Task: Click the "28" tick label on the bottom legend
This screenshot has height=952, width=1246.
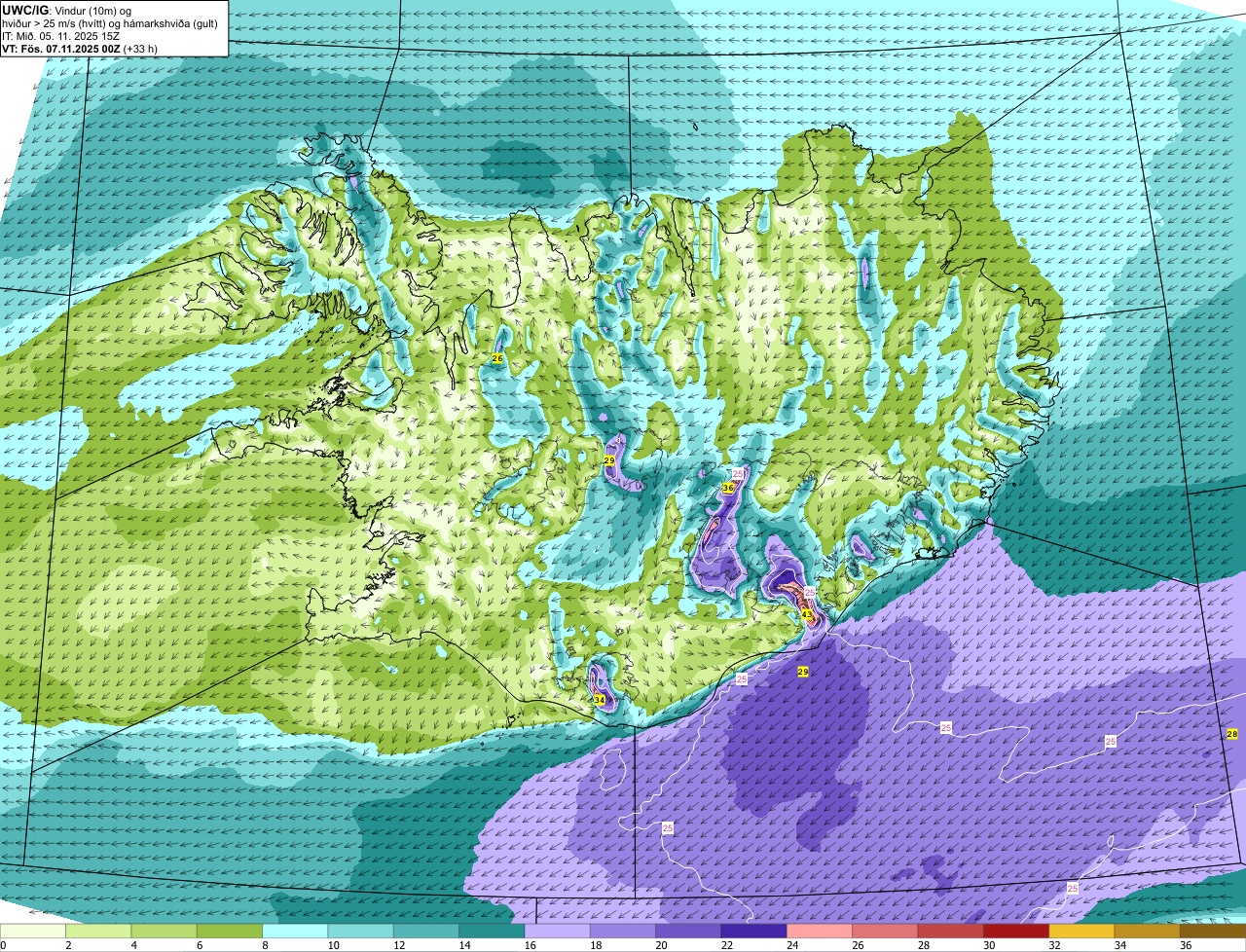Action: [923, 945]
